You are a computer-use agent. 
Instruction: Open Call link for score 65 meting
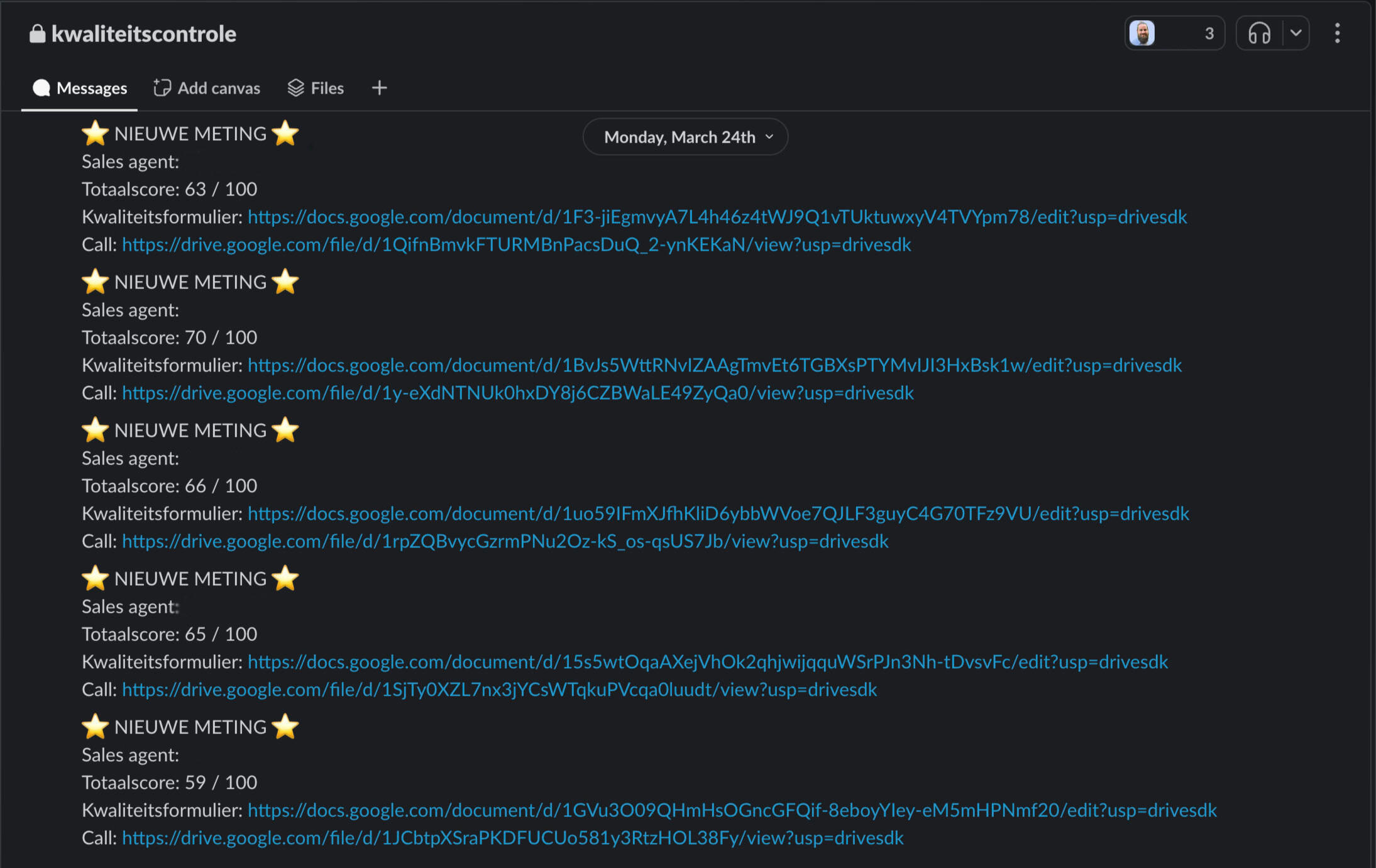tap(499, 689)
